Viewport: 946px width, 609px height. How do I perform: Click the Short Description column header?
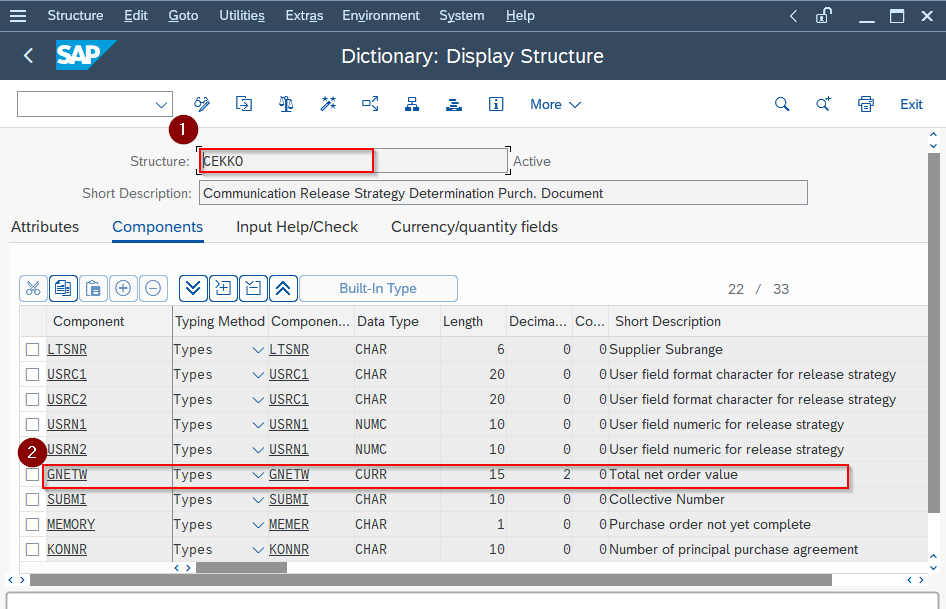(x=668, y=322)
